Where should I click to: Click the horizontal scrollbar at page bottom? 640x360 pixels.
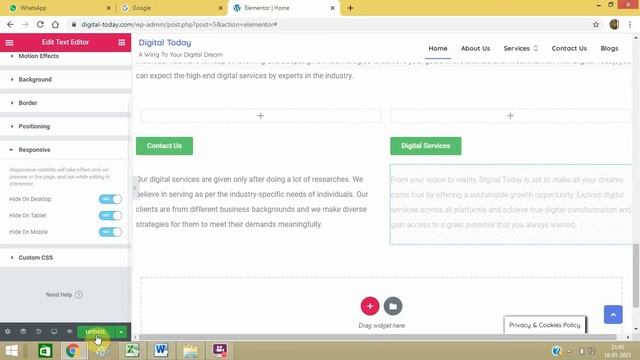pos(378,338)
